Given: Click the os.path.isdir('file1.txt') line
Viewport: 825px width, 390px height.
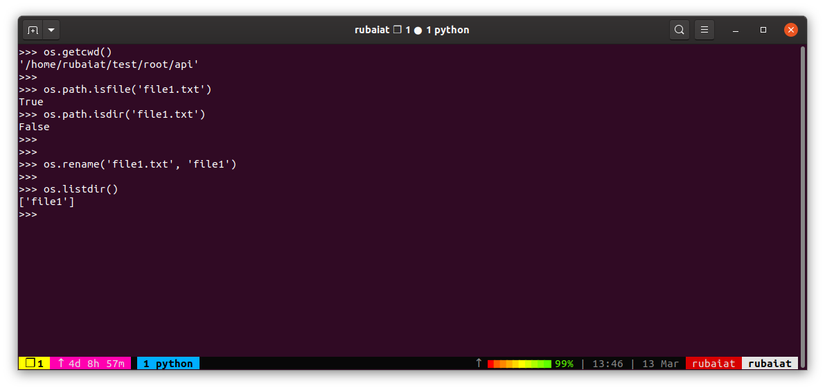Looking at the screenshot, I should tap(112, 115).
